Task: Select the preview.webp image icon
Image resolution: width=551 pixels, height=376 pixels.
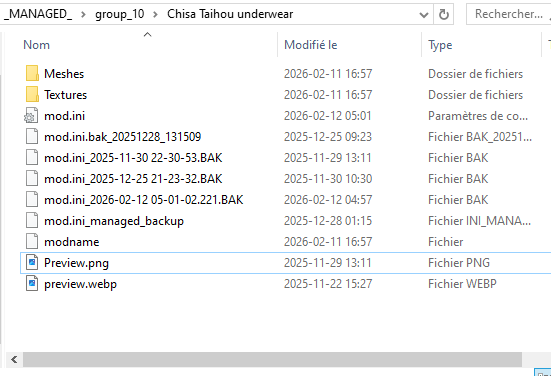Action: (32, 284)
